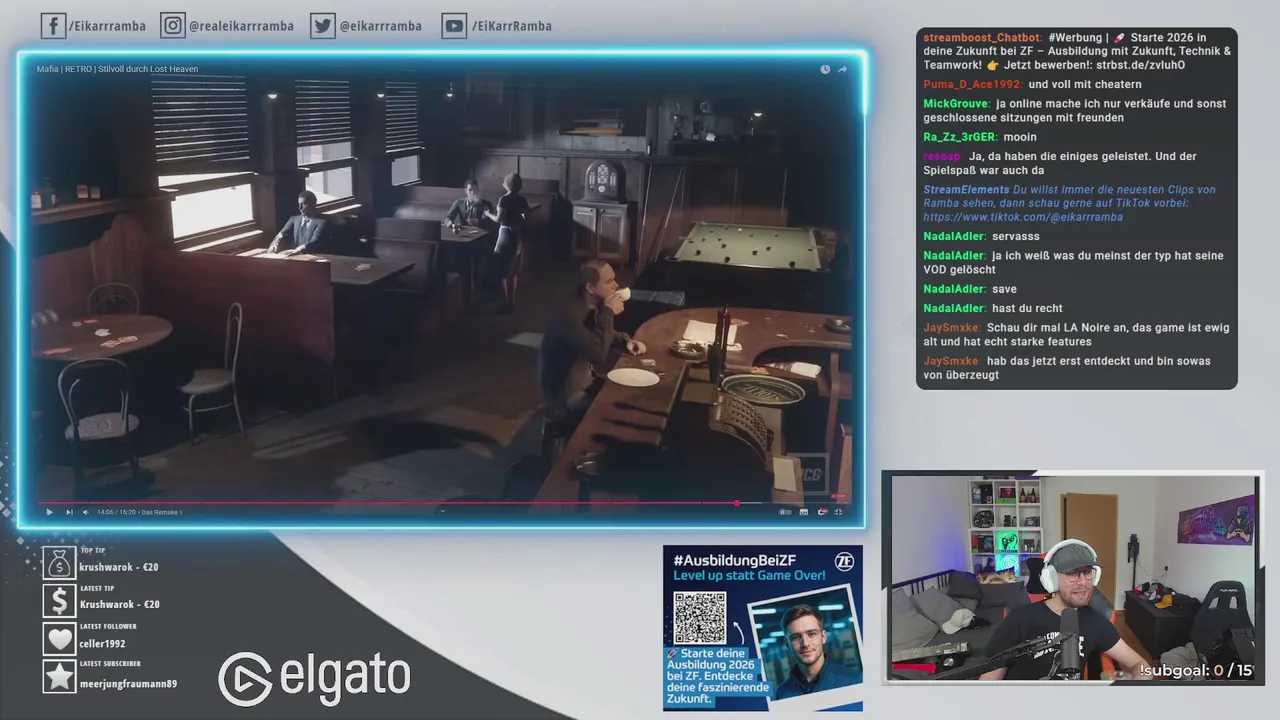This screenshot has width=1280, height=720.
Task: Click the elgato logo
Action: pos(314,678)
